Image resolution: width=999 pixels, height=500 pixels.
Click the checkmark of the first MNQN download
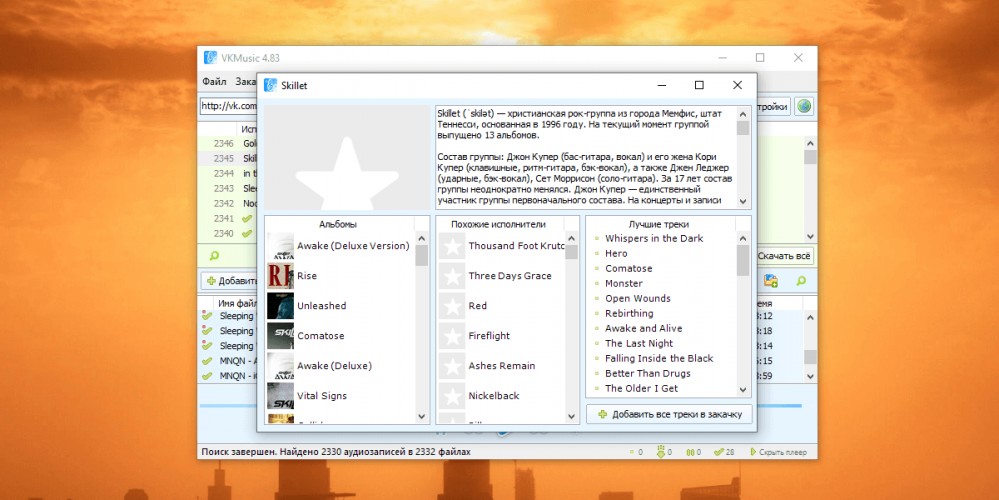pyautogui.click(x=206, y=361)
